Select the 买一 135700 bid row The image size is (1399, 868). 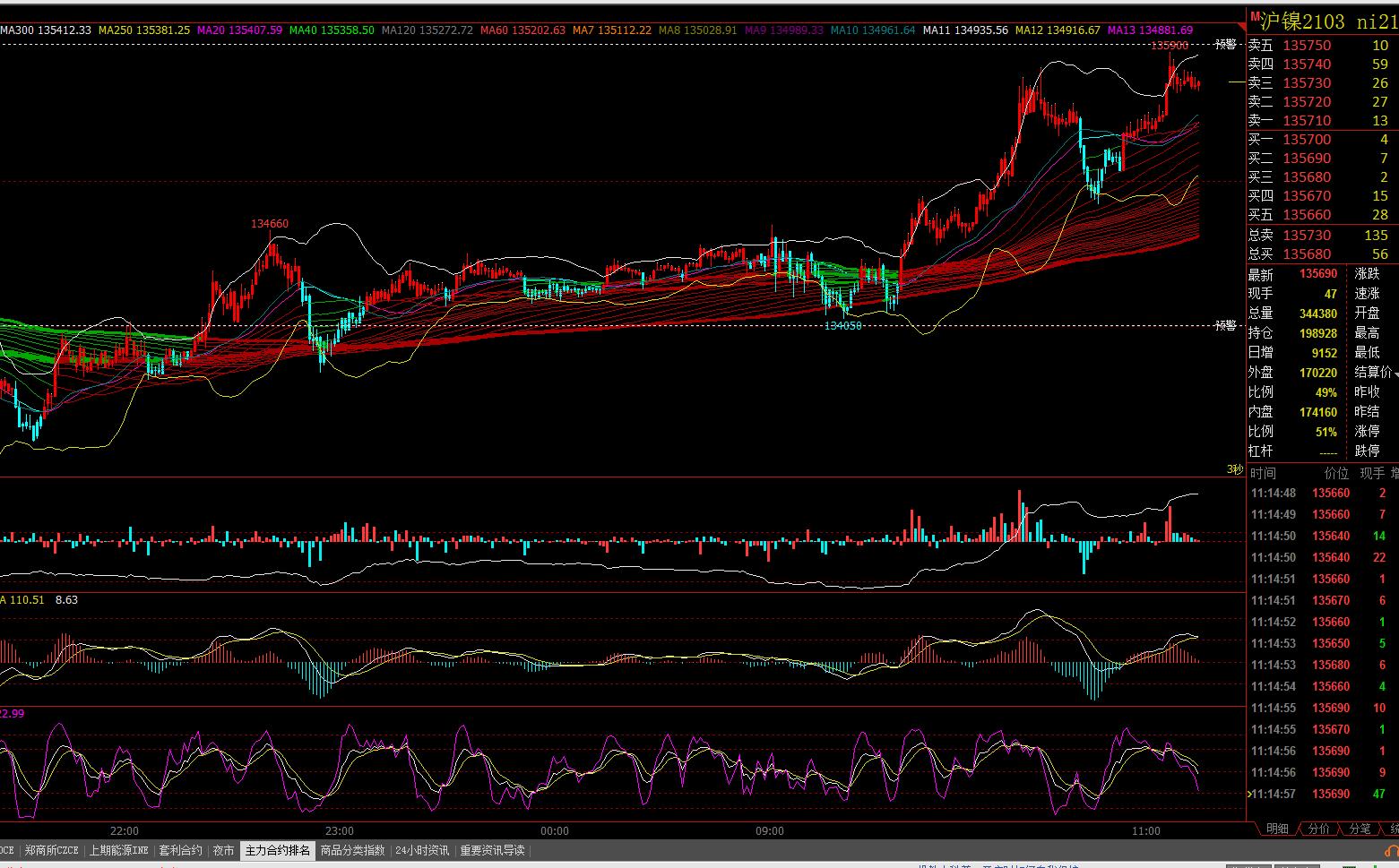click(1322, 139)
